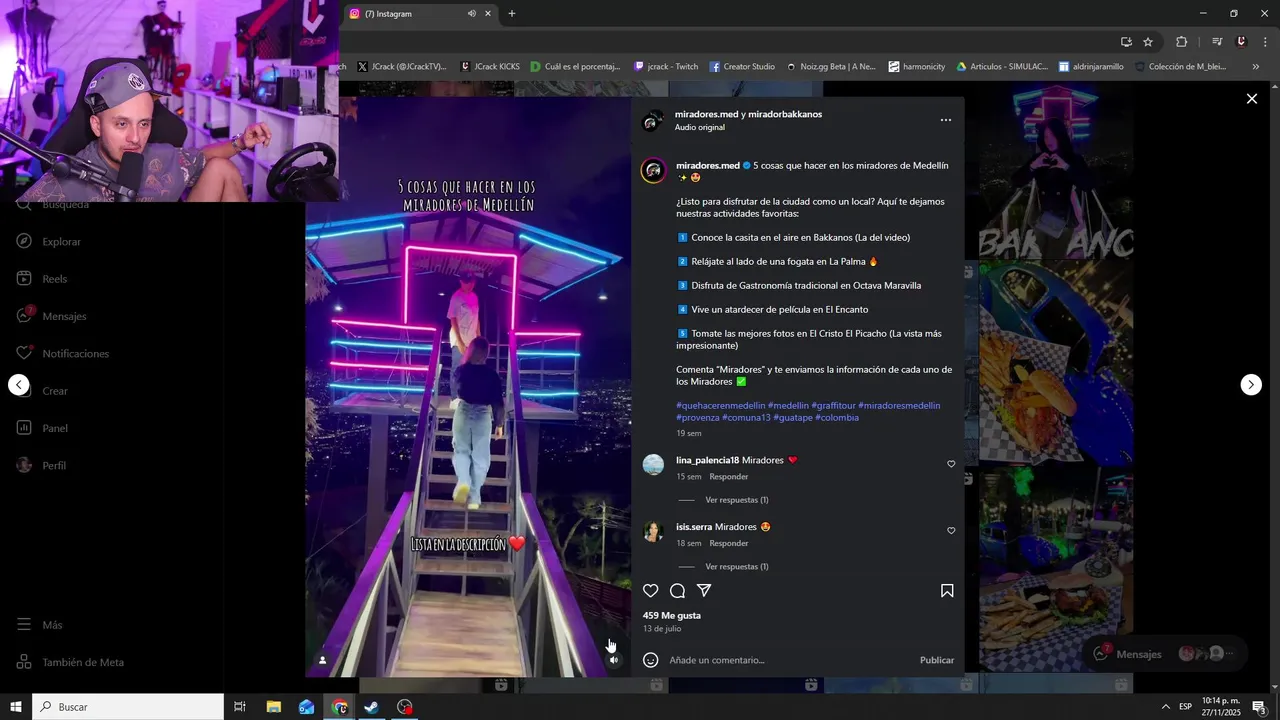Open the three-dot post options menu
Screen dimensions: 1280x720
[946, 120]
